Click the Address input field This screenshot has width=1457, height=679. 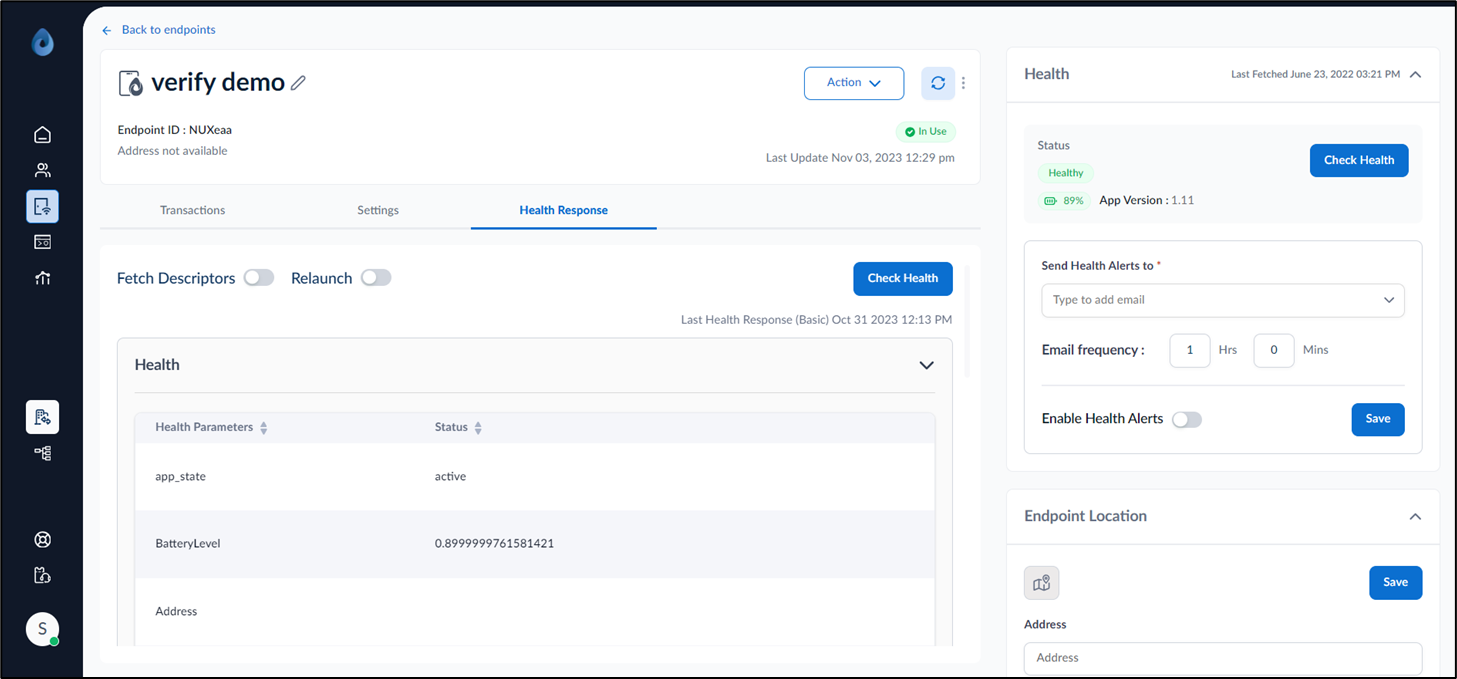click(x=1223, y=658)
